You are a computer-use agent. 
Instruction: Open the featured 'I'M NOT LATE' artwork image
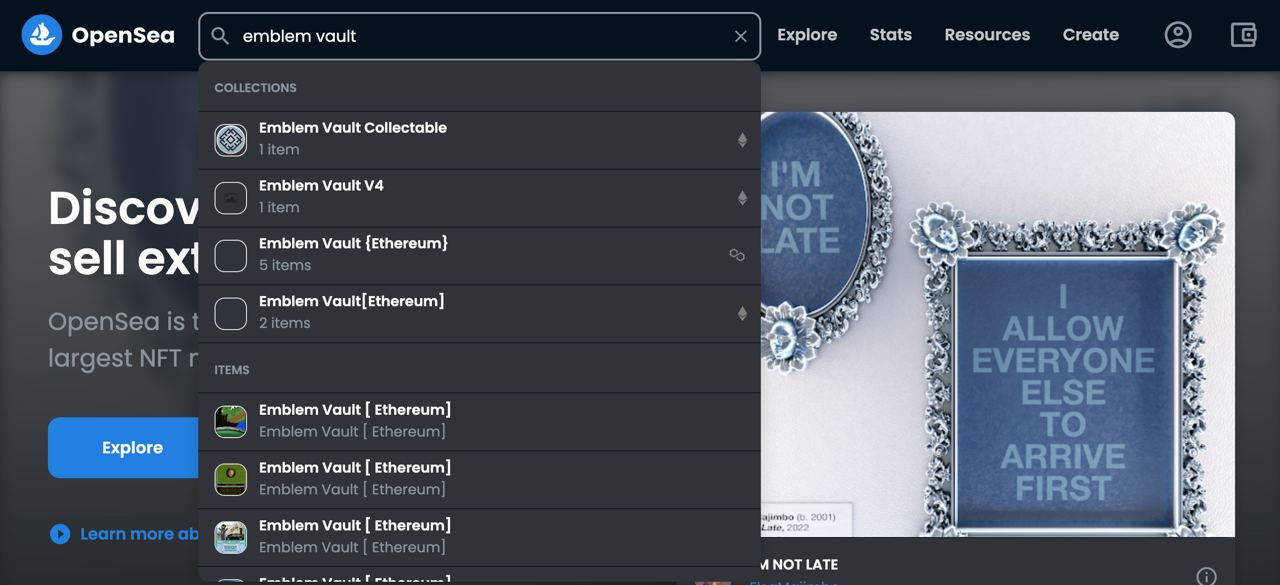click(998, 324)
